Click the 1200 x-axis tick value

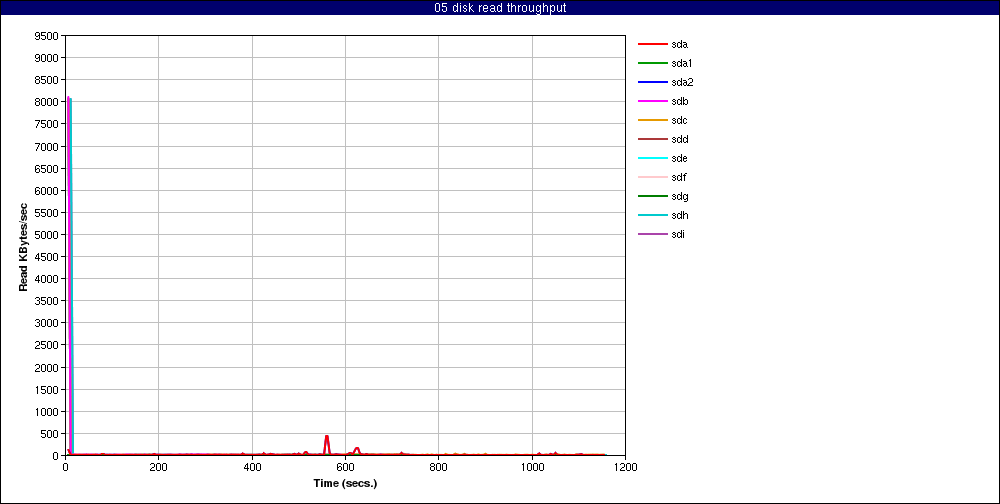click(x=625, y=467)
